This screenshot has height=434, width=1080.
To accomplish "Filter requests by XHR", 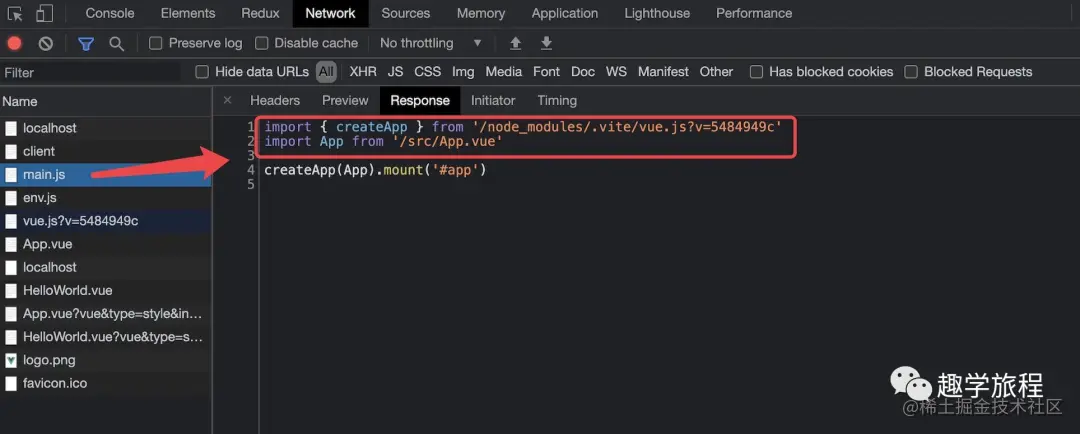I will pyautogui.click(x=363, y=72).
